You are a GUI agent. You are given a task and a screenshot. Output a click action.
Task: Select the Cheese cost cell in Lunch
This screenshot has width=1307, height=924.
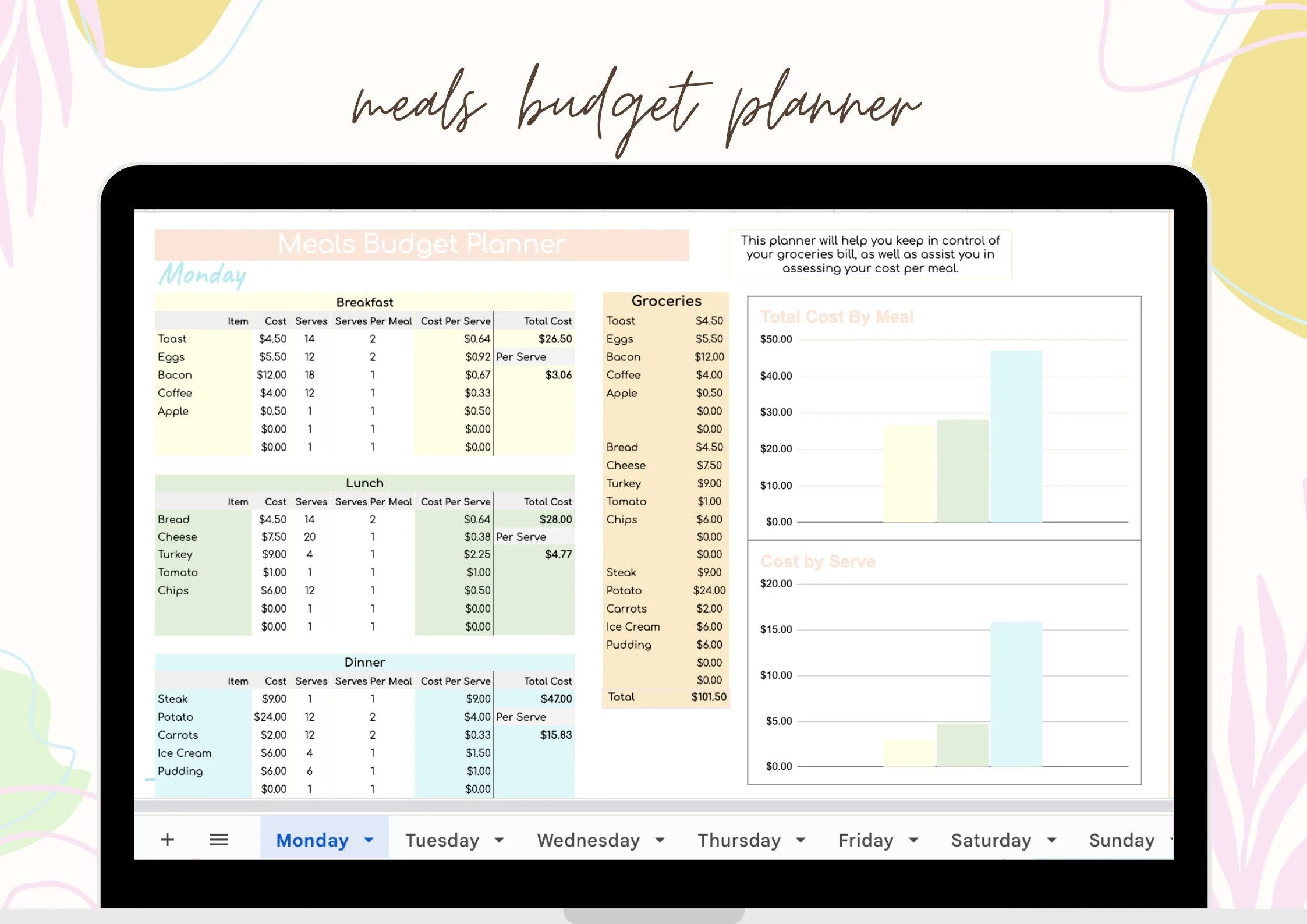274,536
